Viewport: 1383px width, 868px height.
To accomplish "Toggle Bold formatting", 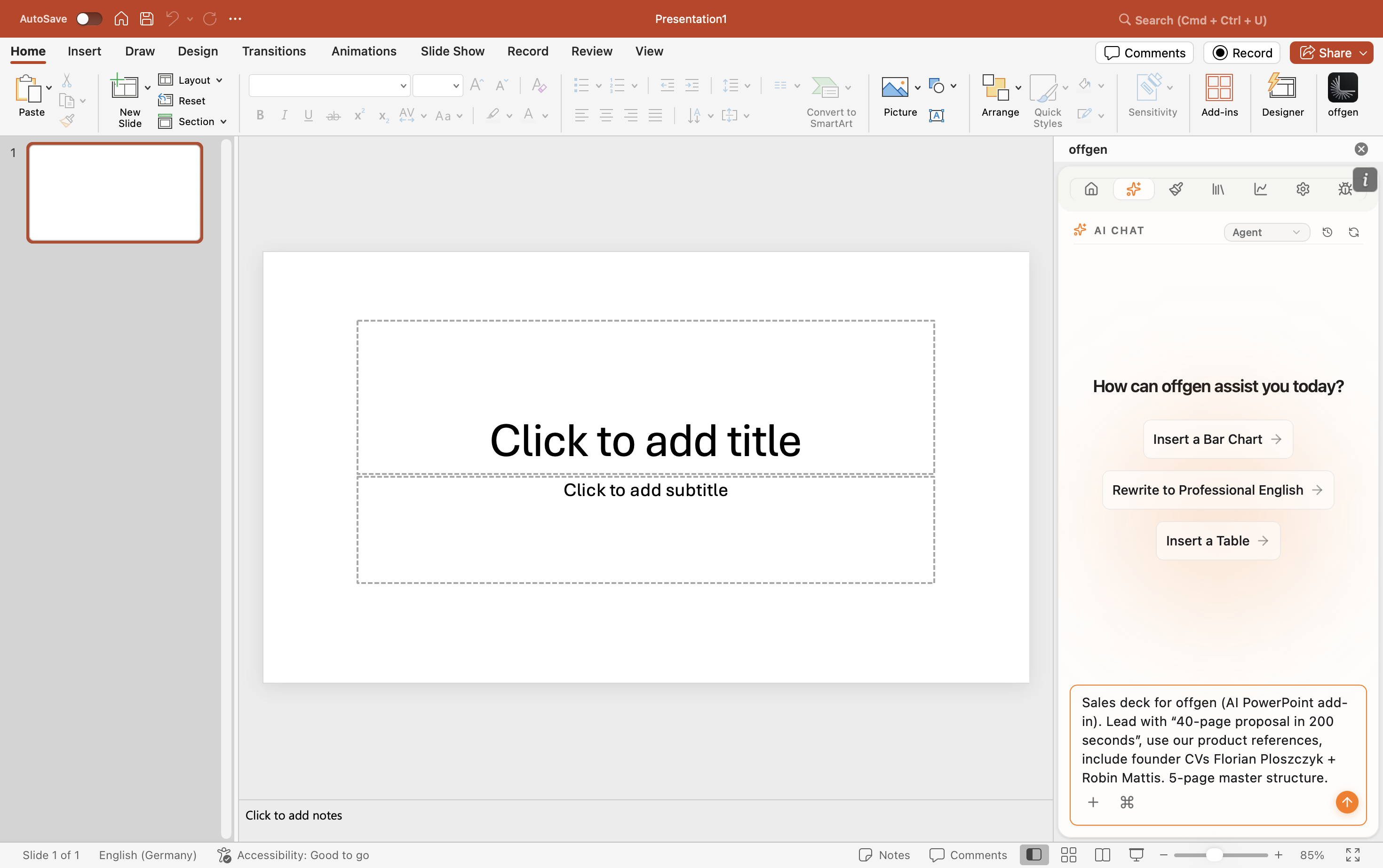I will pos(260,115).
